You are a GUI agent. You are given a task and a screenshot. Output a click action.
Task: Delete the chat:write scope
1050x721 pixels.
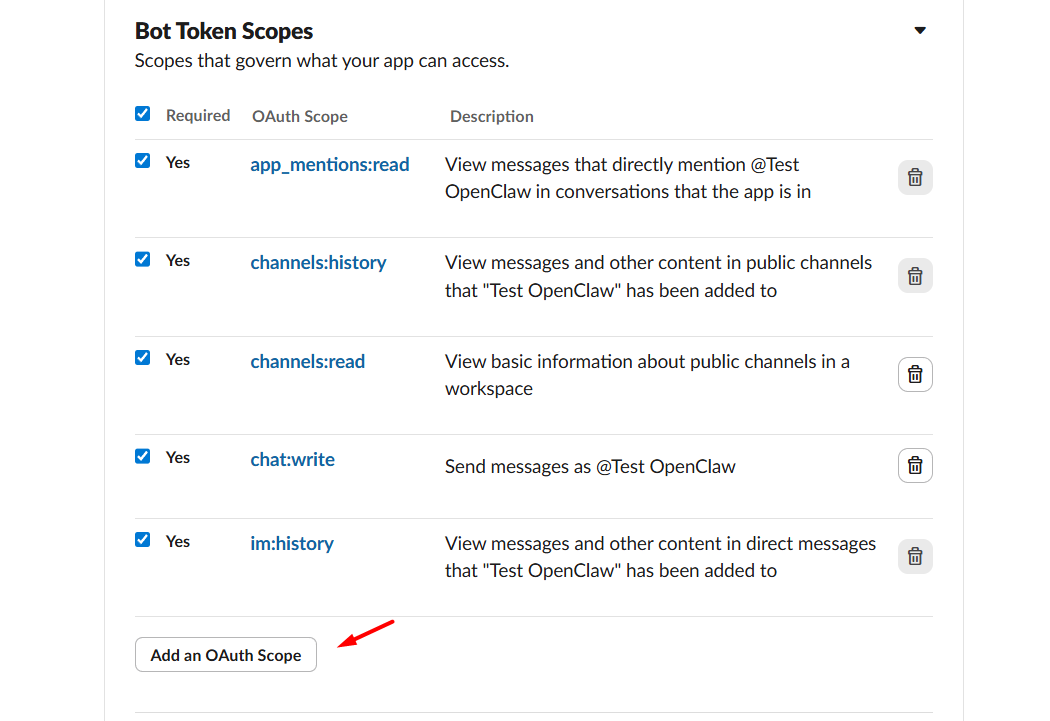pos(915,466)
